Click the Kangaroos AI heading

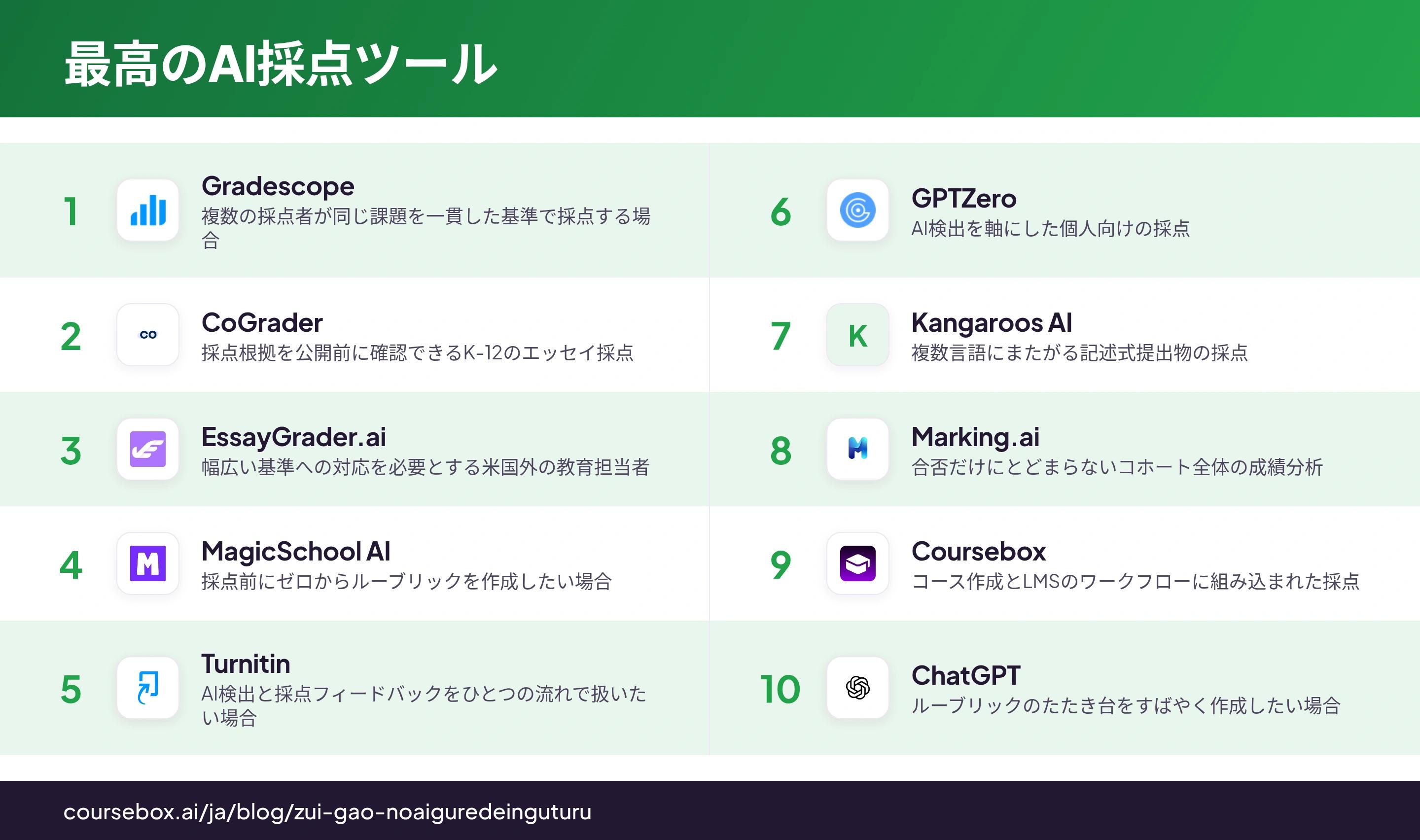(x=992, y=323)
